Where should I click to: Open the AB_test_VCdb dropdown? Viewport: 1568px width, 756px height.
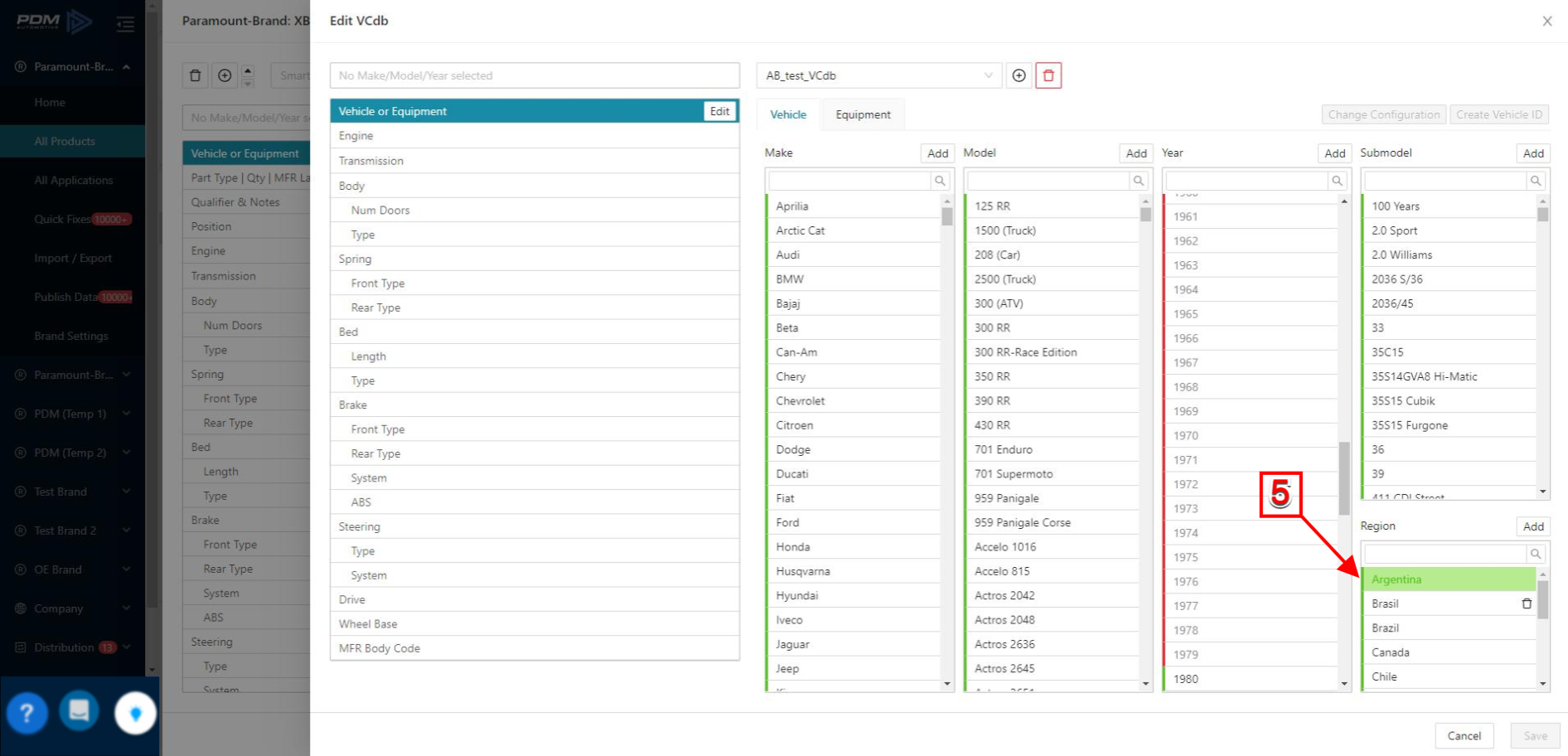point(878,75)
